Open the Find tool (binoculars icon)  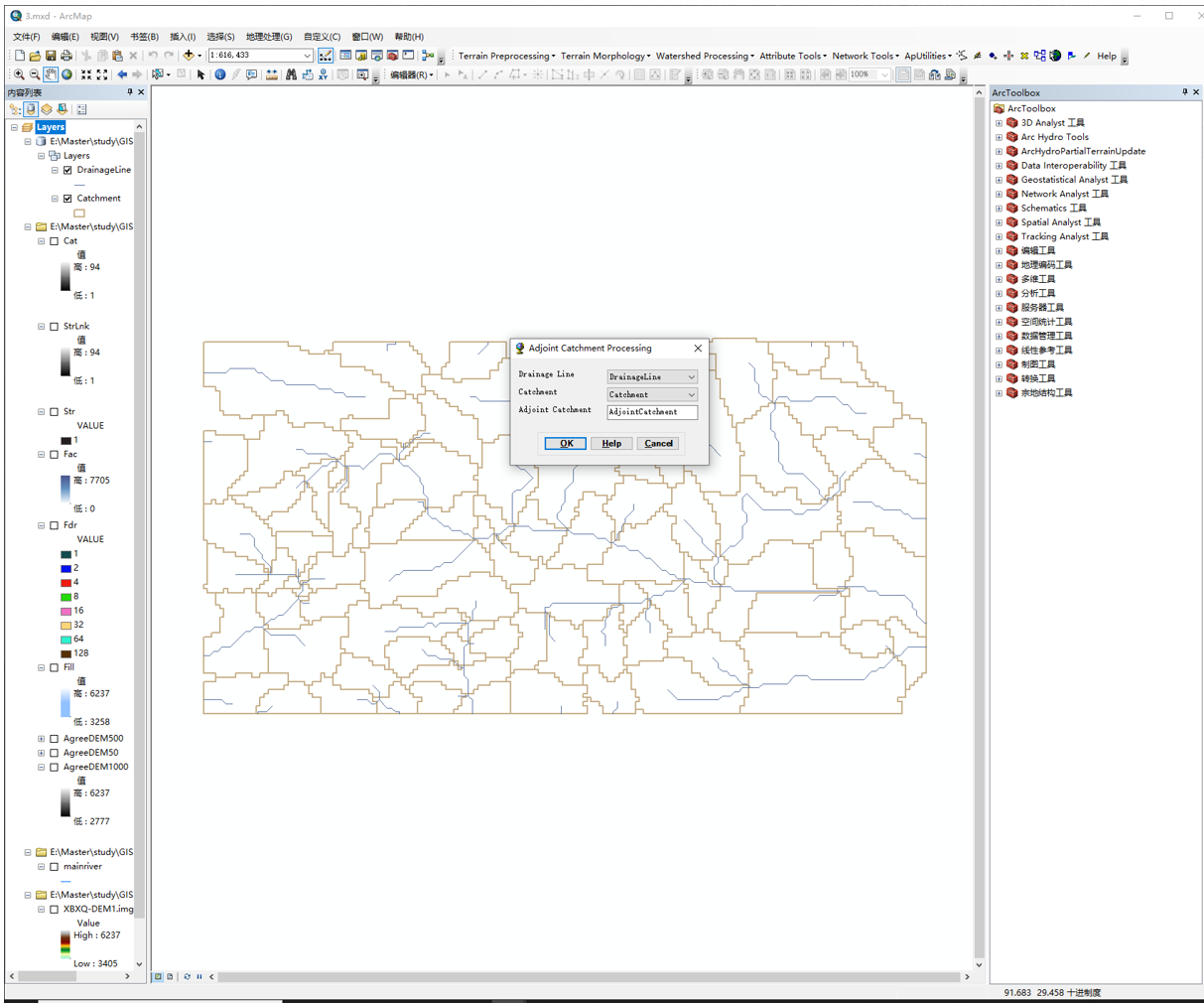point(290,73)
